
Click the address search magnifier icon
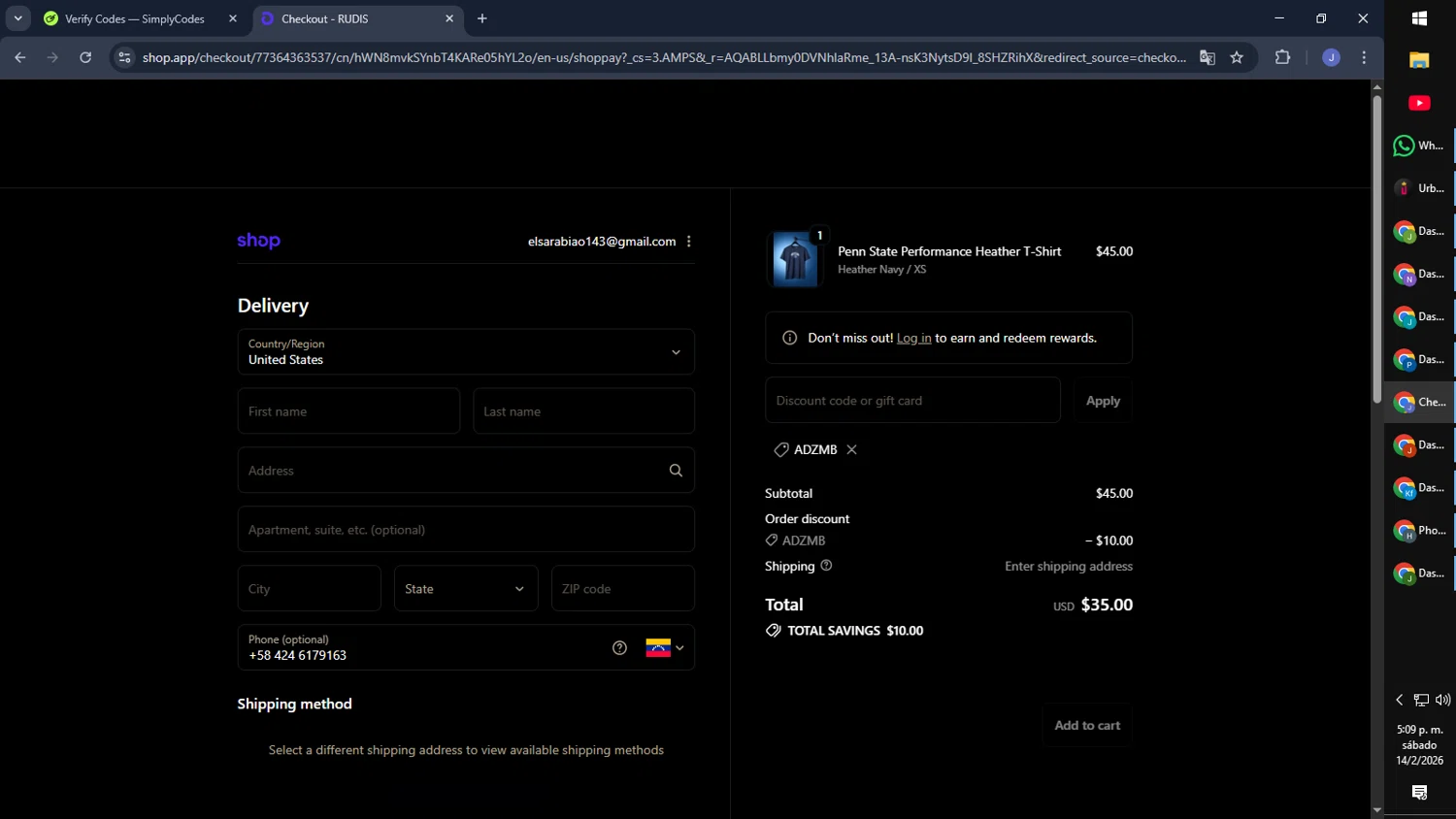pyautogui.click(x=676, y=471)
